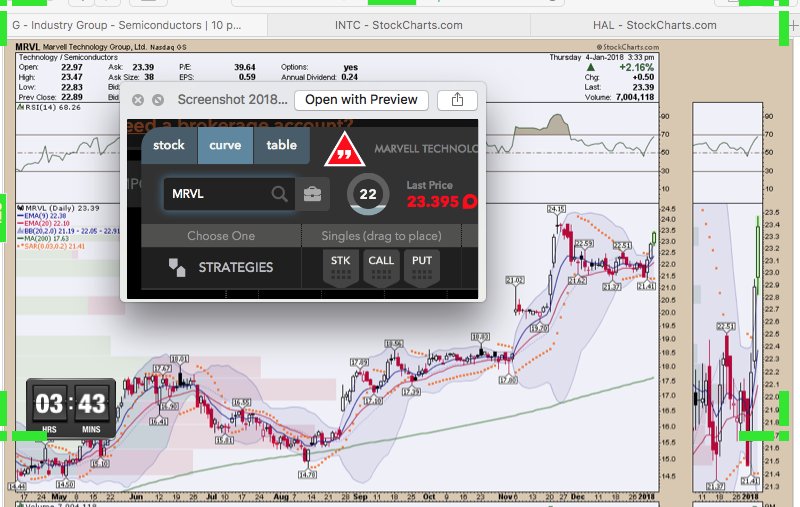Click the Volume 7,004,118 value
Screen dimensions: 800x507
(x=635, y=97)
